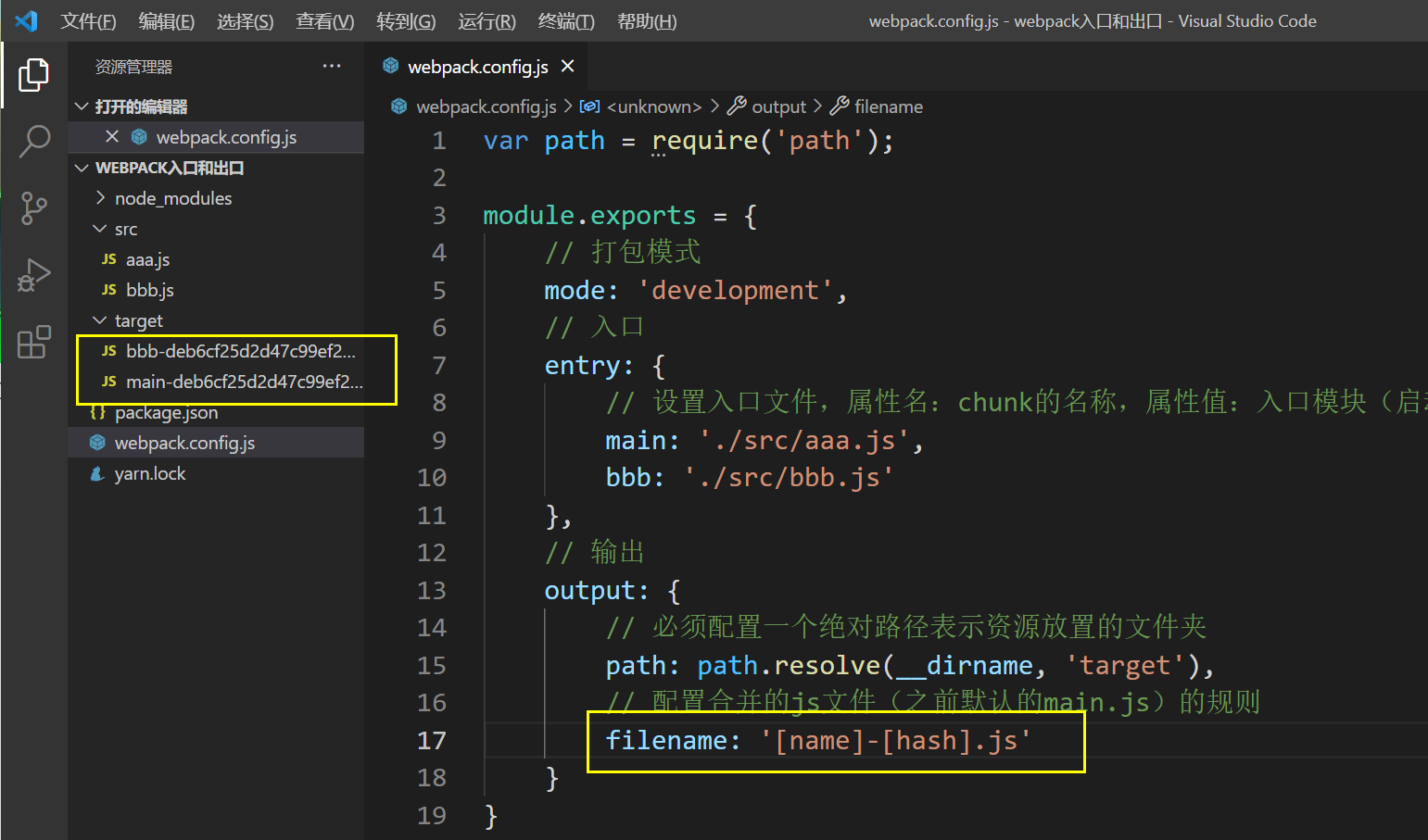Expand the node_modules folder
The width and height of the screenshot is (1428, 840).
pos(100,198)
